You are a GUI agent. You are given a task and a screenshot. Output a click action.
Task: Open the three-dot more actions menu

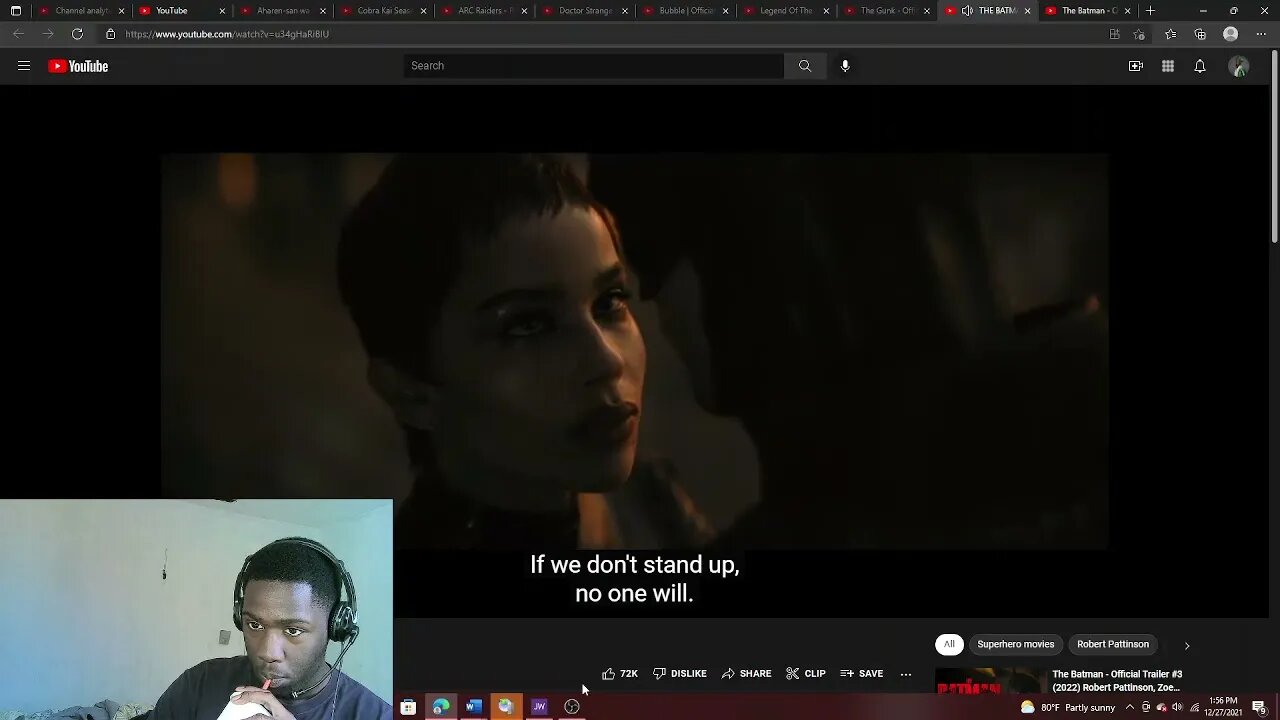tap(906, 674)
